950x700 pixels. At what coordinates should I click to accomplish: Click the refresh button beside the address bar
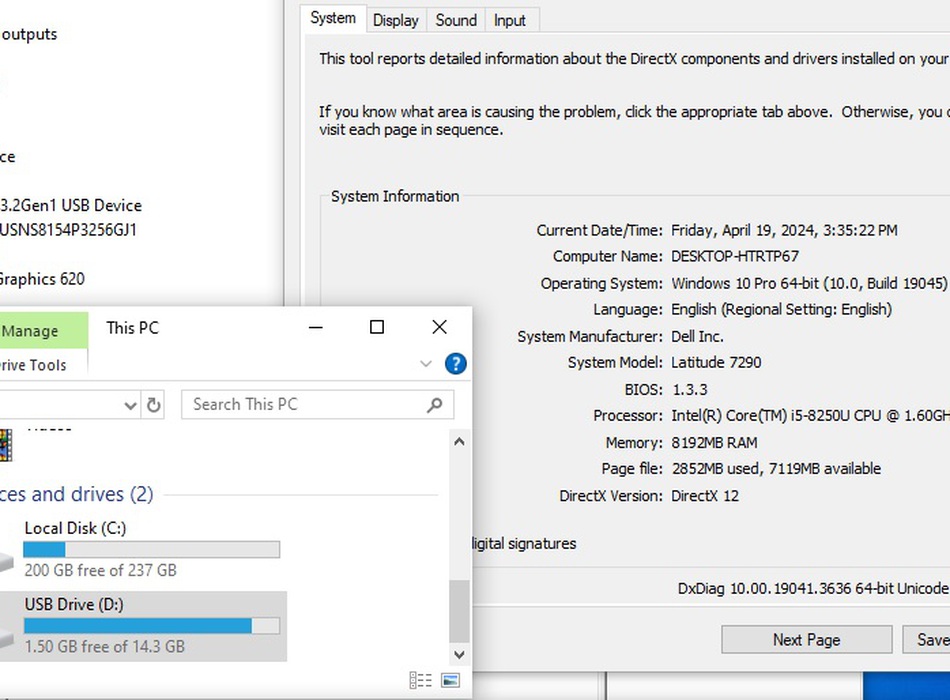click(153, 405)
